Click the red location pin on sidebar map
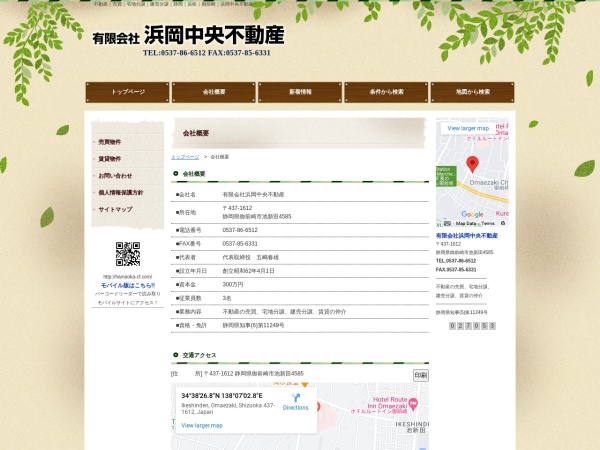600x450 pixels. 473,164
